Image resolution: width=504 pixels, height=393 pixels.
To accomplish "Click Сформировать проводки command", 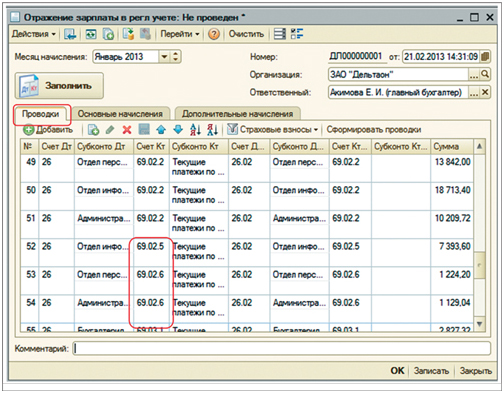I will coord(374,130).
